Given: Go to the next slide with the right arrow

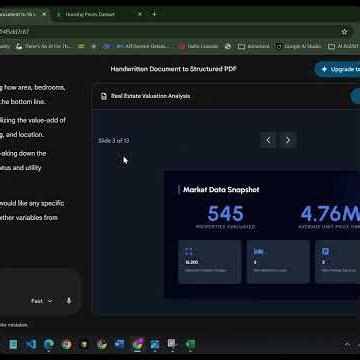Looking at the screenshot, I should coord(288,140).
